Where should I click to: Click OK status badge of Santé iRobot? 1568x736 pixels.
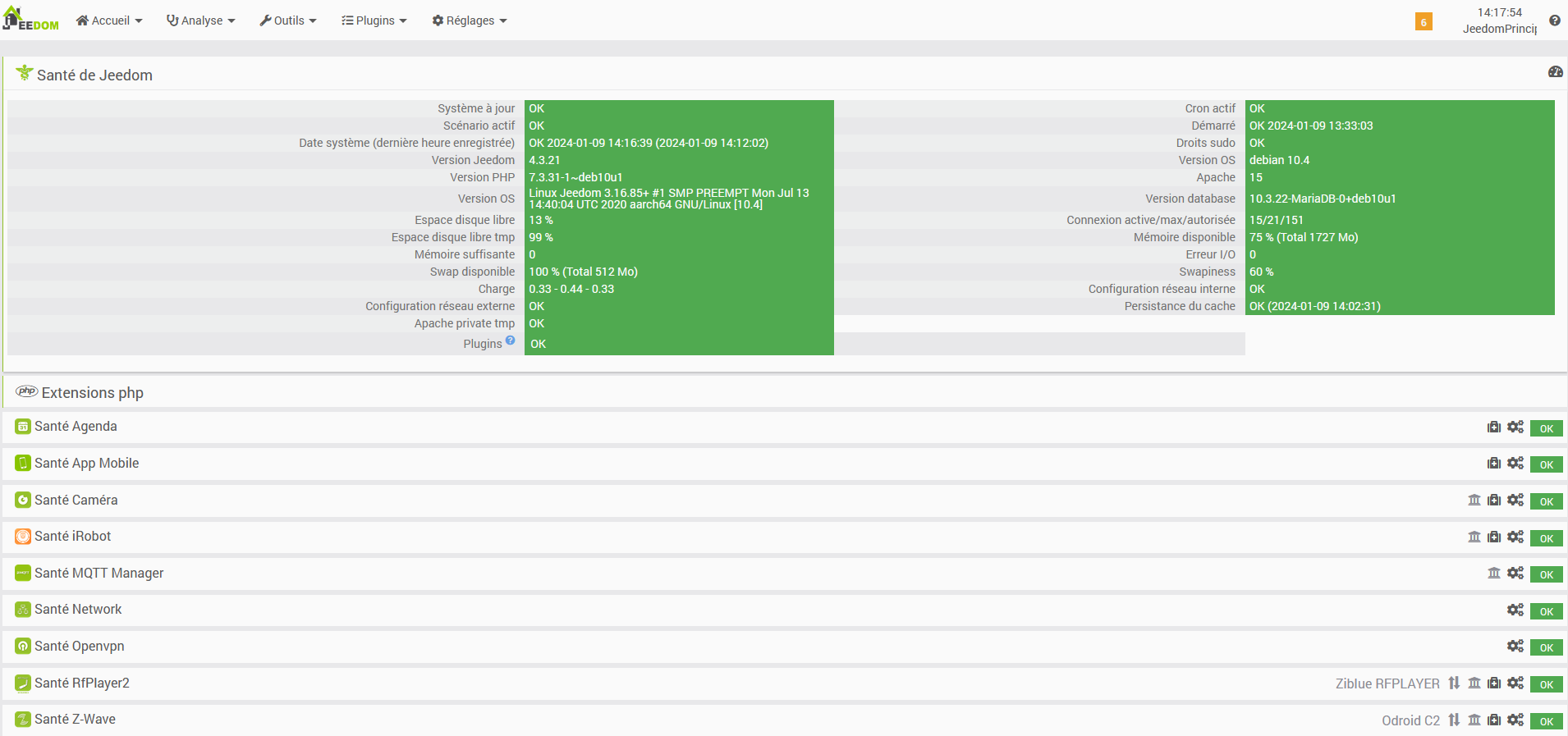(1547, 538)
